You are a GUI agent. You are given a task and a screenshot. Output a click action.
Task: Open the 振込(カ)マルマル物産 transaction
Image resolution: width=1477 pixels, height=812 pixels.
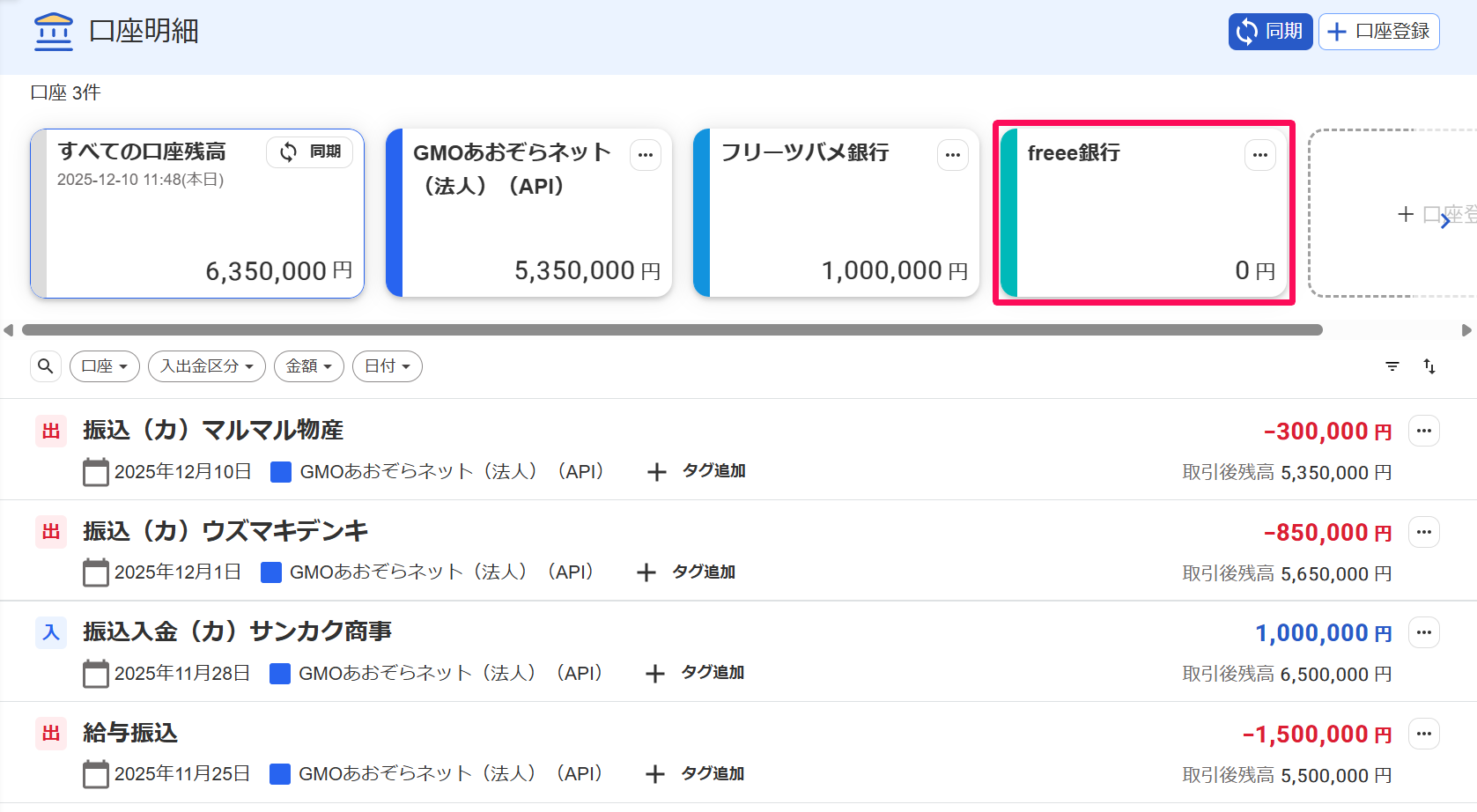pos(213,430)
